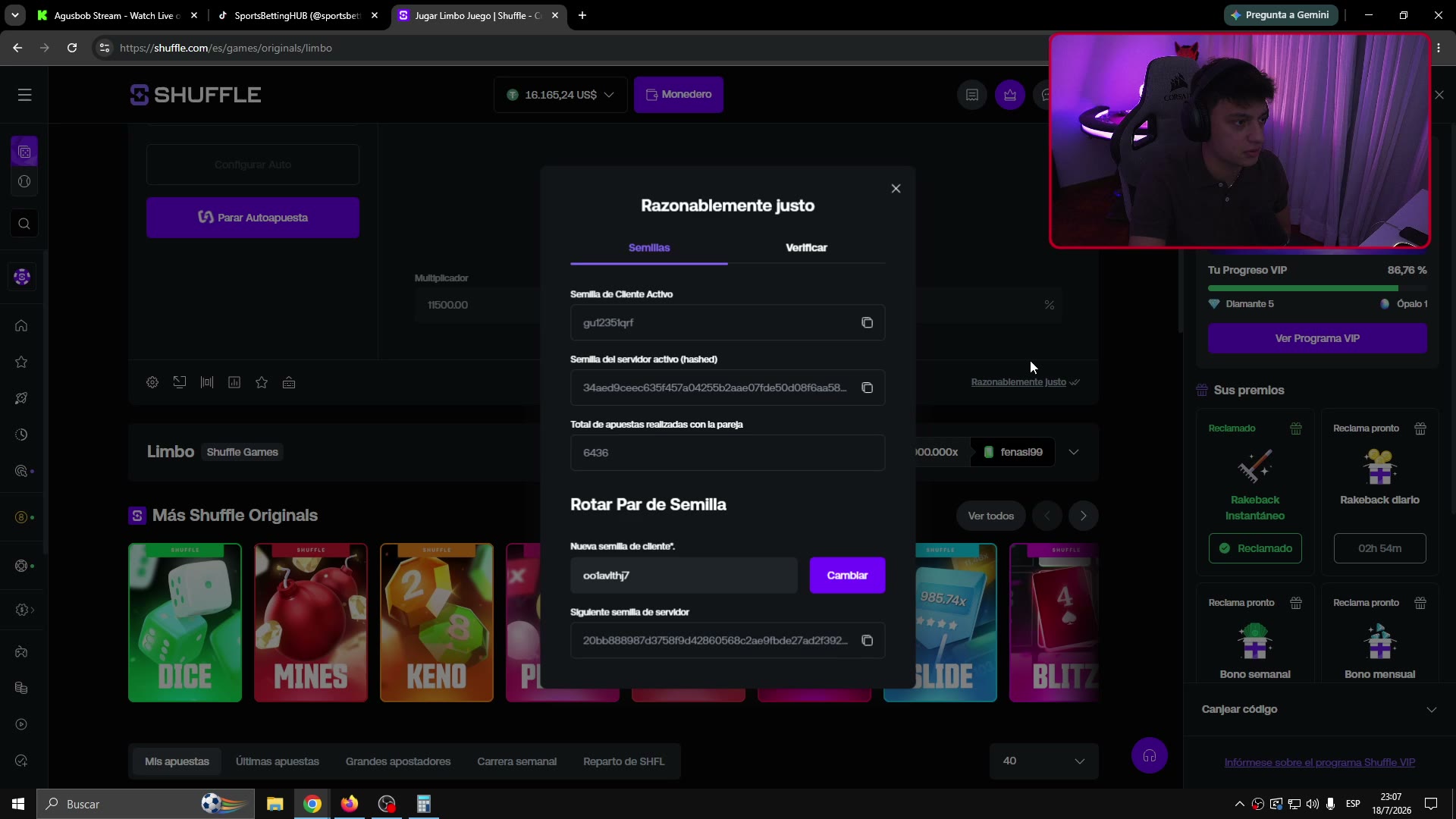
Task: Open the coin stack sidebar icon
Action: coord(21,688)
